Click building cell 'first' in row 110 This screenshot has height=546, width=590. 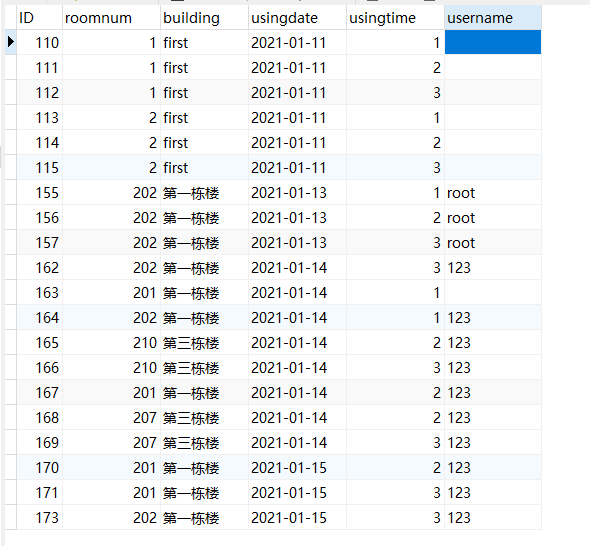[x=204, y=43]
